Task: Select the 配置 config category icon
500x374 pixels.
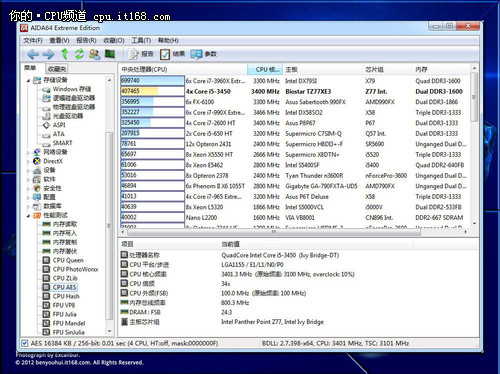Action: pyautogui.click(x=37, y=197)
